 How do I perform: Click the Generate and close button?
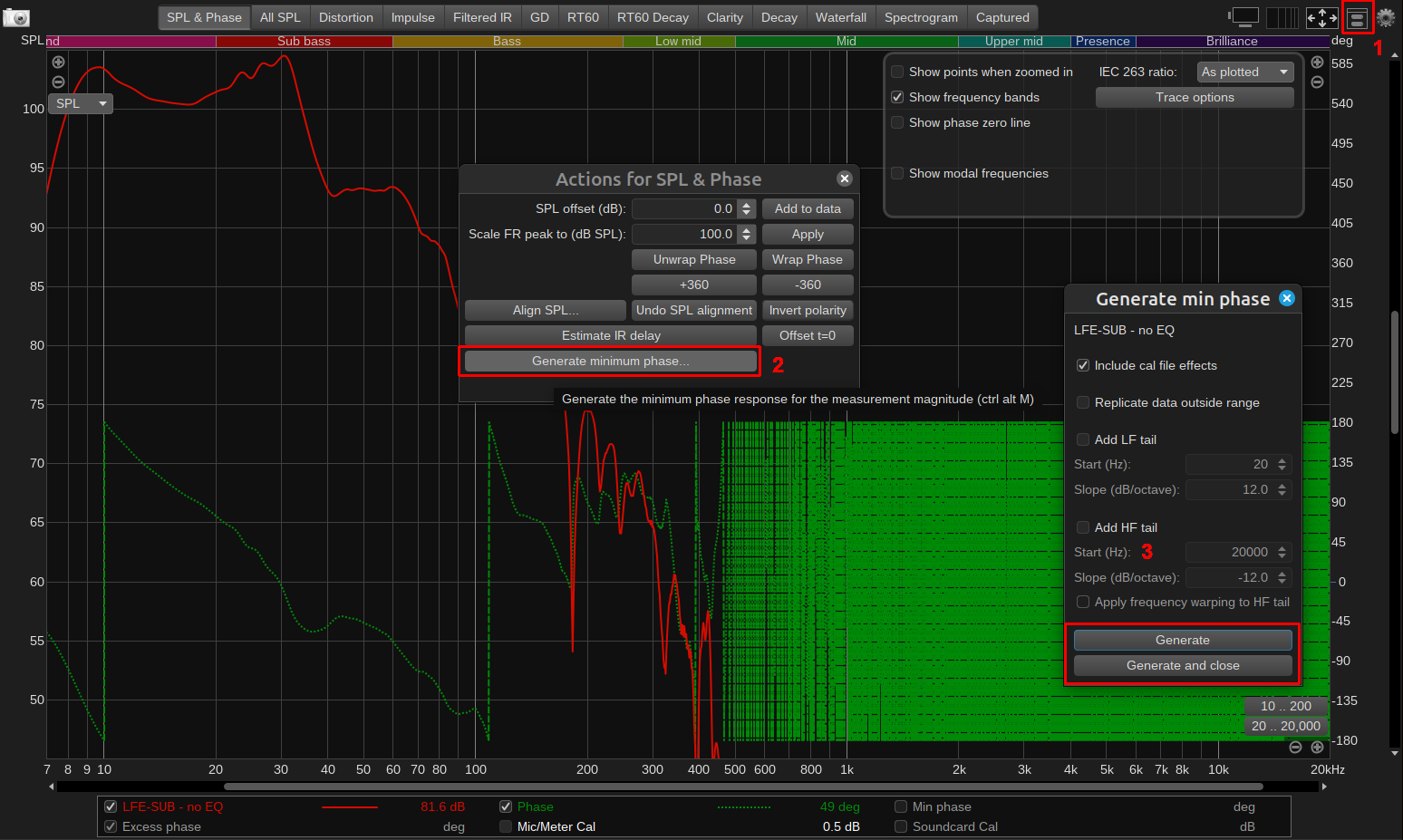pyautogui.click(x=1183, y=665)
